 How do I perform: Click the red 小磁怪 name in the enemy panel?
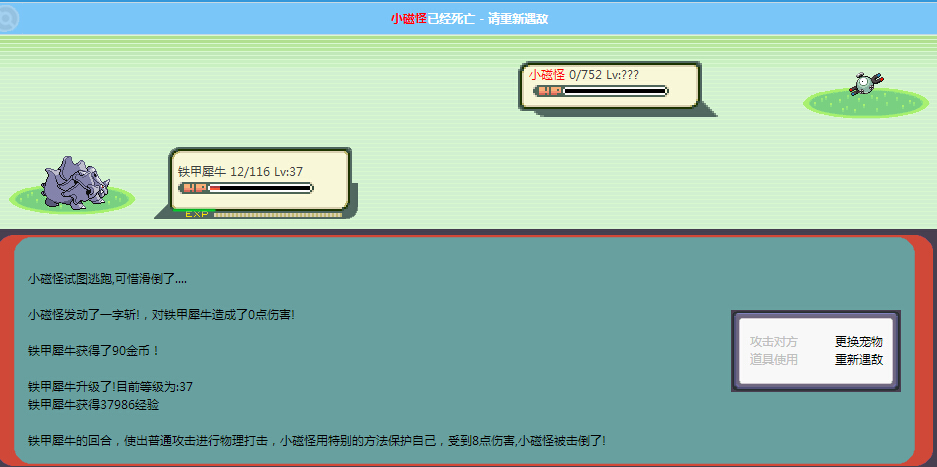pyautogui.click(x=546, y=75)
